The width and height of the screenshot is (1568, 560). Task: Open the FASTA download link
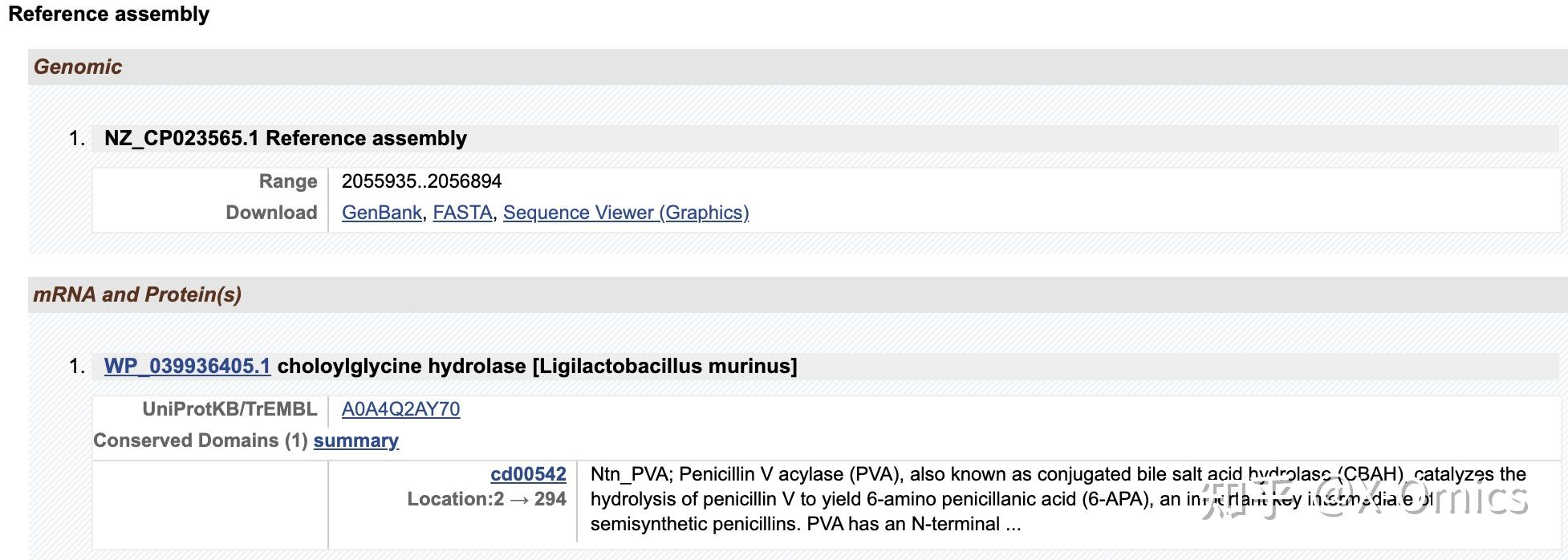(x=462, y=213)
